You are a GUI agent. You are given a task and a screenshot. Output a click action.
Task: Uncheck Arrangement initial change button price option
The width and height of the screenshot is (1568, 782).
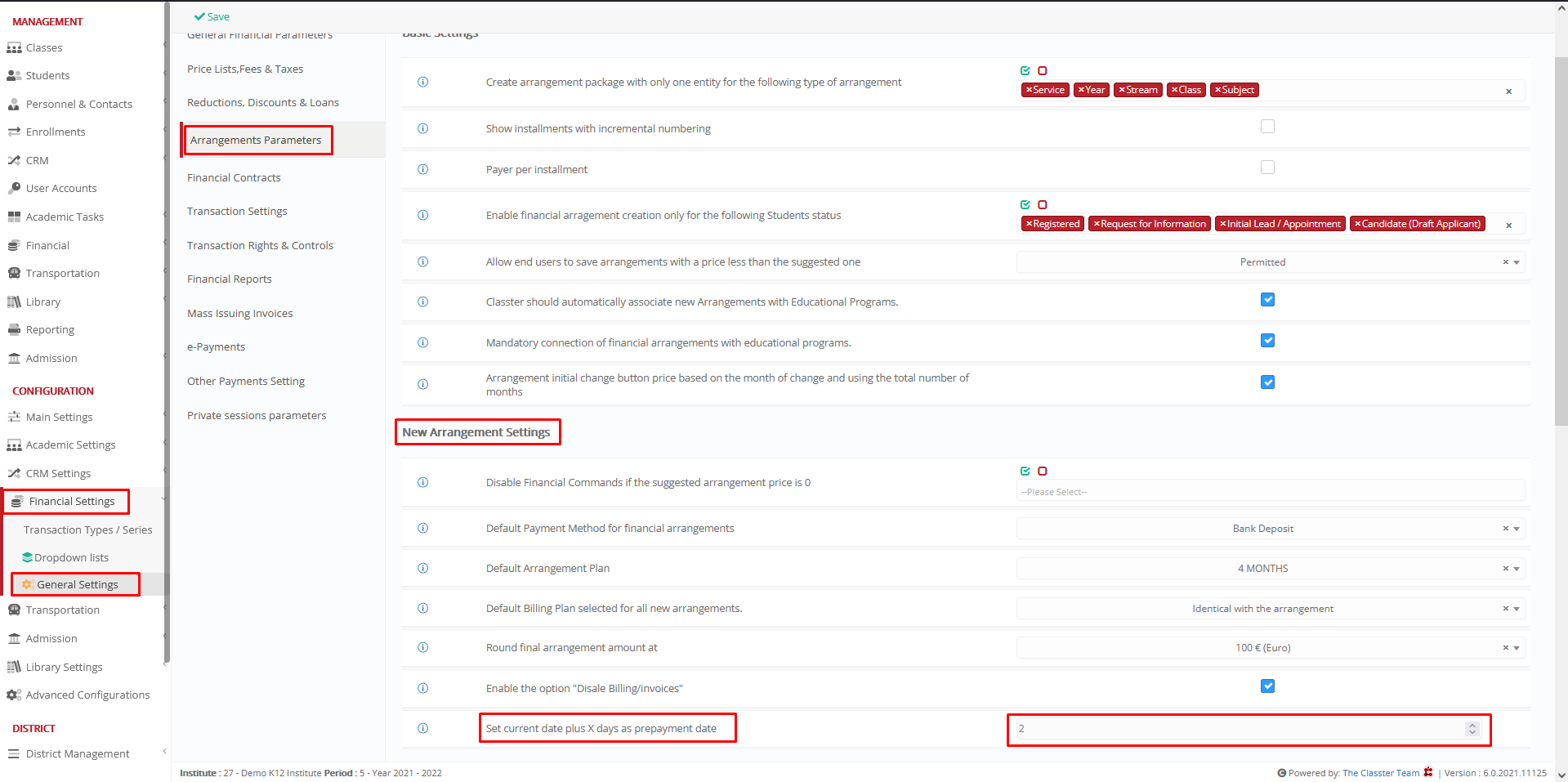tap(1267, 382)
